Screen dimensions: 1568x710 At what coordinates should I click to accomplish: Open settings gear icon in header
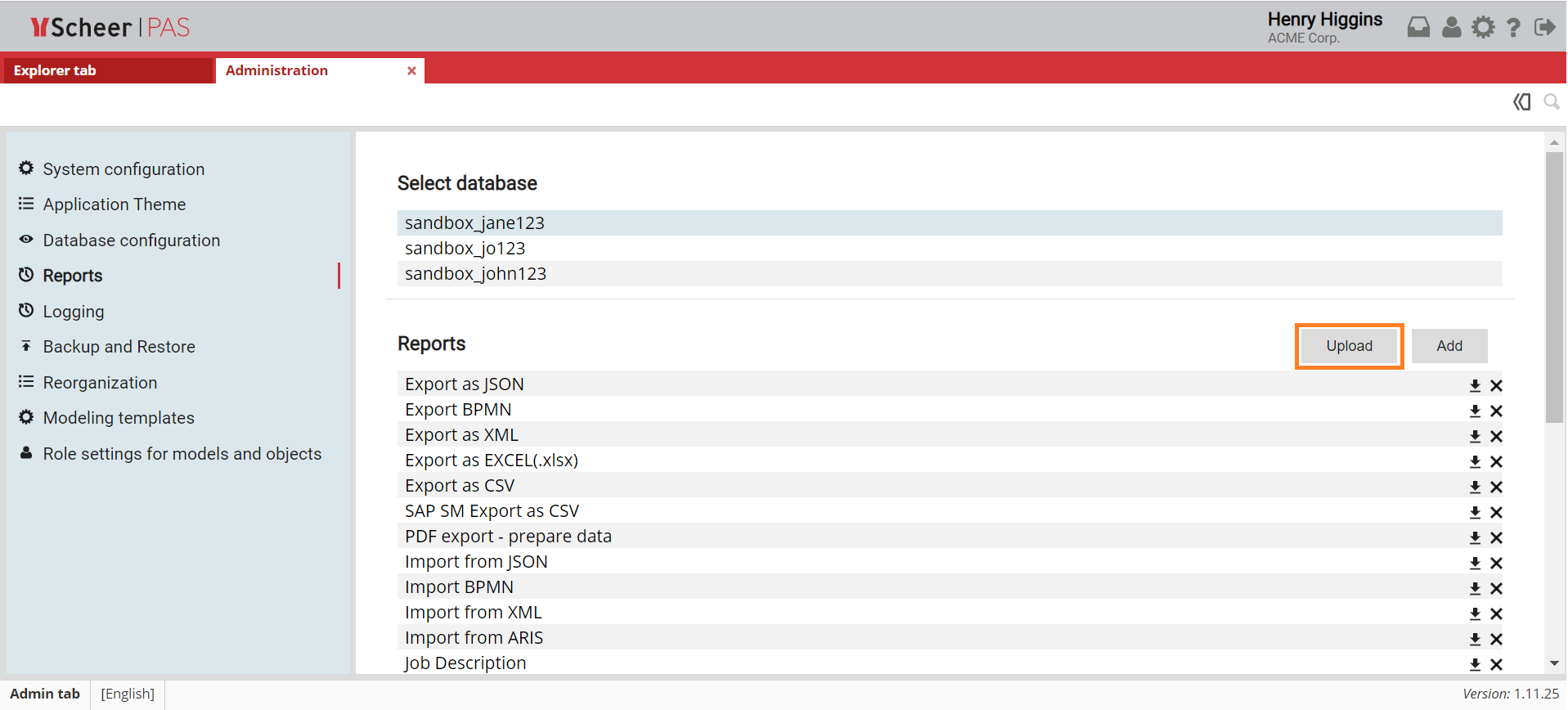pyautogui.click(x=1483, y=28)
